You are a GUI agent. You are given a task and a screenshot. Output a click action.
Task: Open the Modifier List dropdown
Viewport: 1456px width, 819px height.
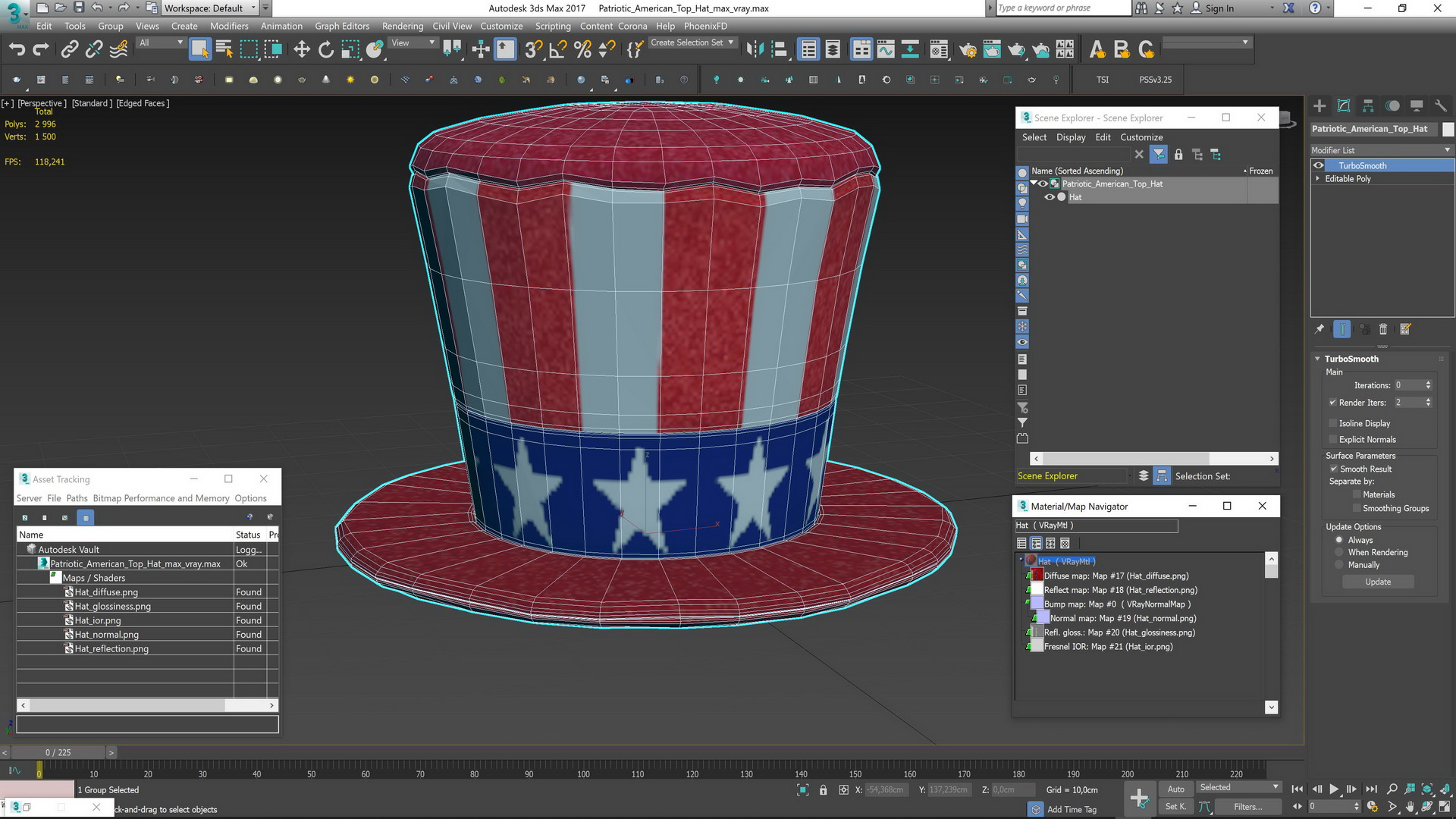click(1382, 150)
